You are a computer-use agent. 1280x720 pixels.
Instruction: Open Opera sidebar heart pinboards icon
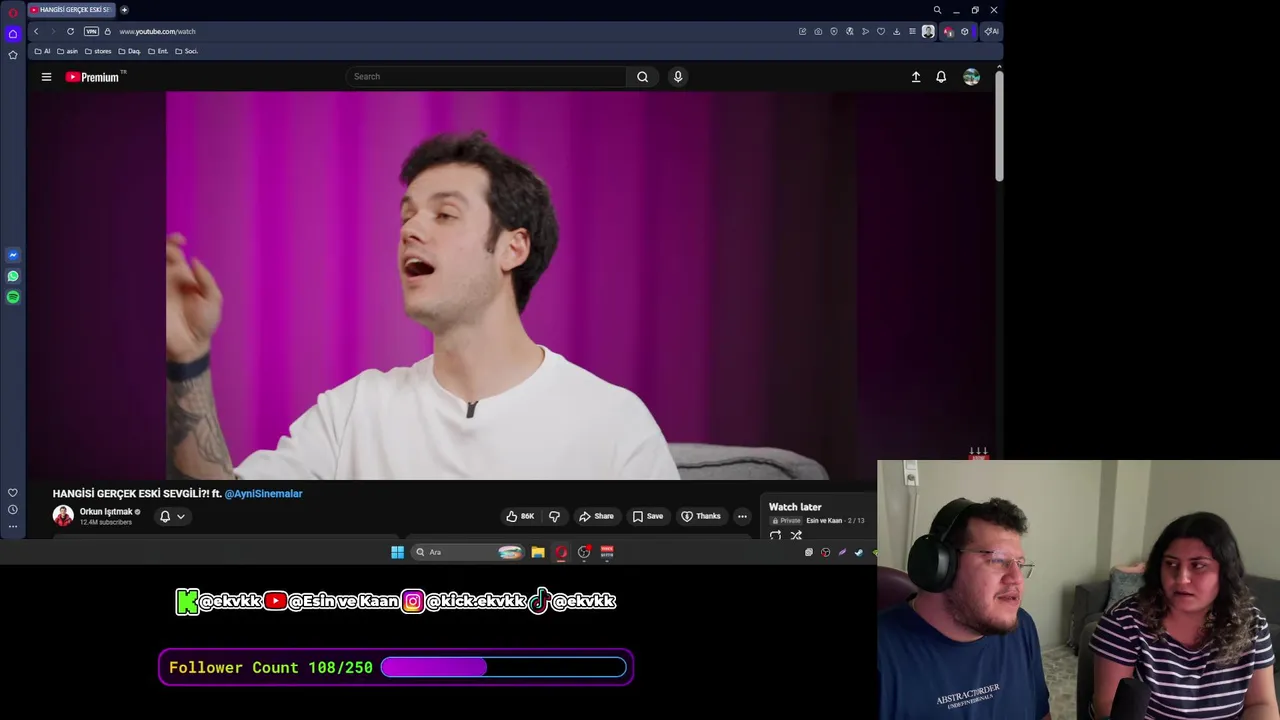pos(13,493)
